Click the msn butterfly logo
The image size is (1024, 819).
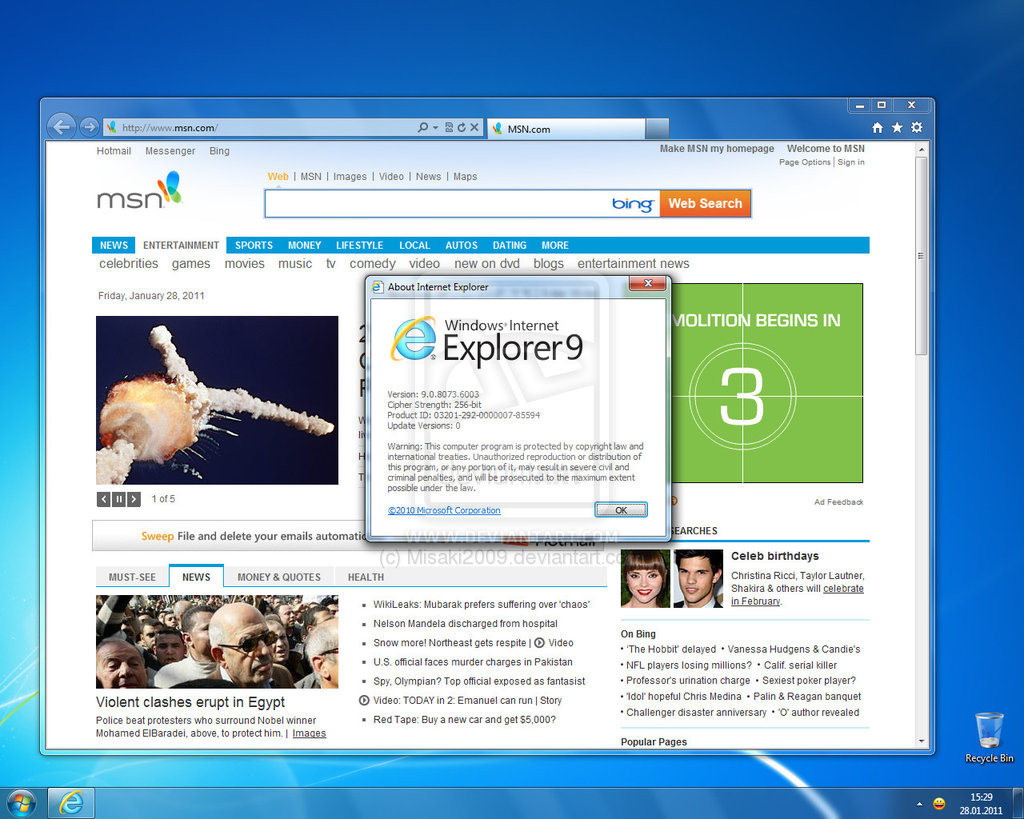tap(140, 191)
